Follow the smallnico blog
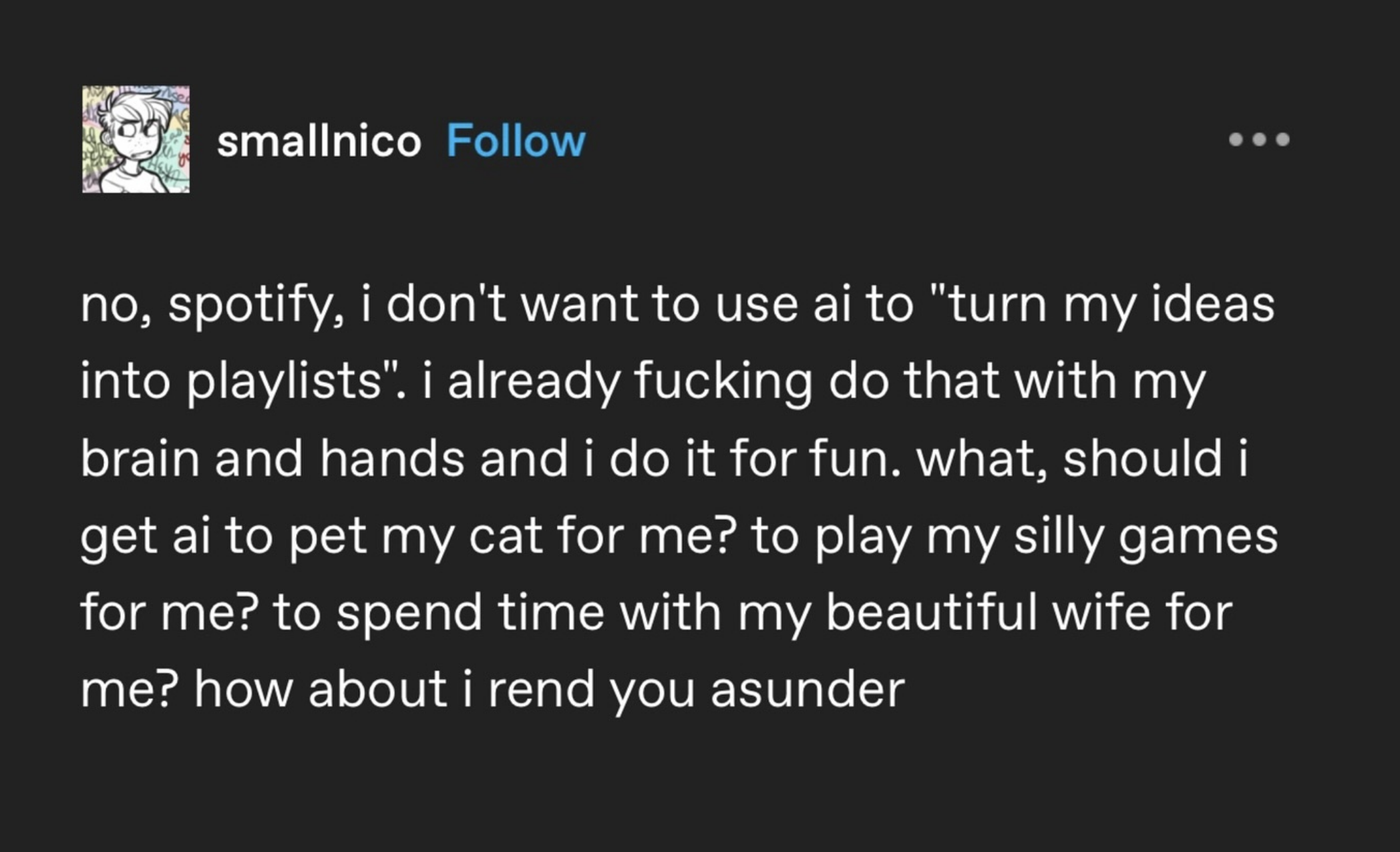This screenshot has width=1400, height=852. tap(516, 141)
